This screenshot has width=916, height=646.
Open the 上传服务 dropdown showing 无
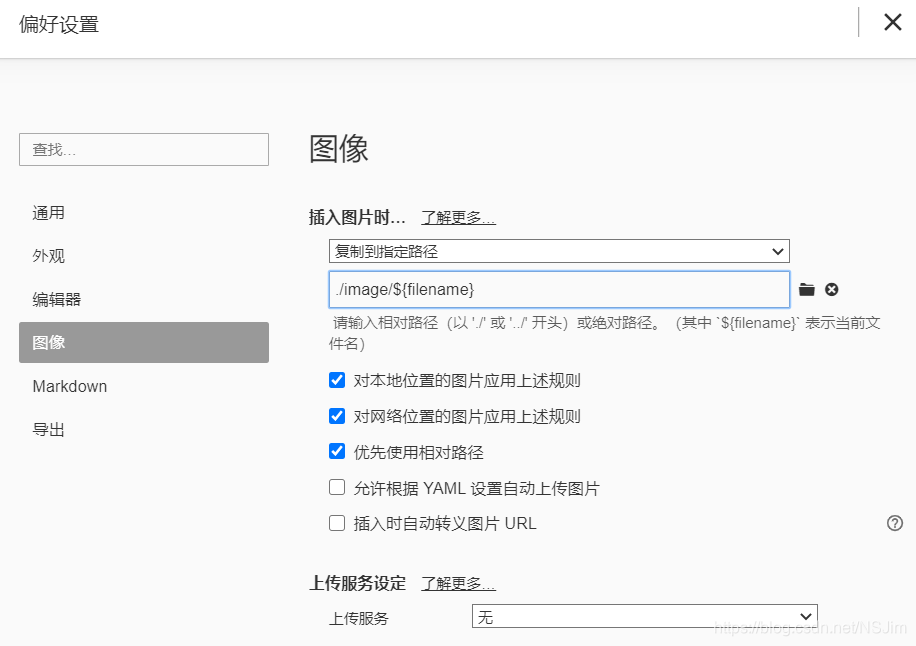coord(644,616)
